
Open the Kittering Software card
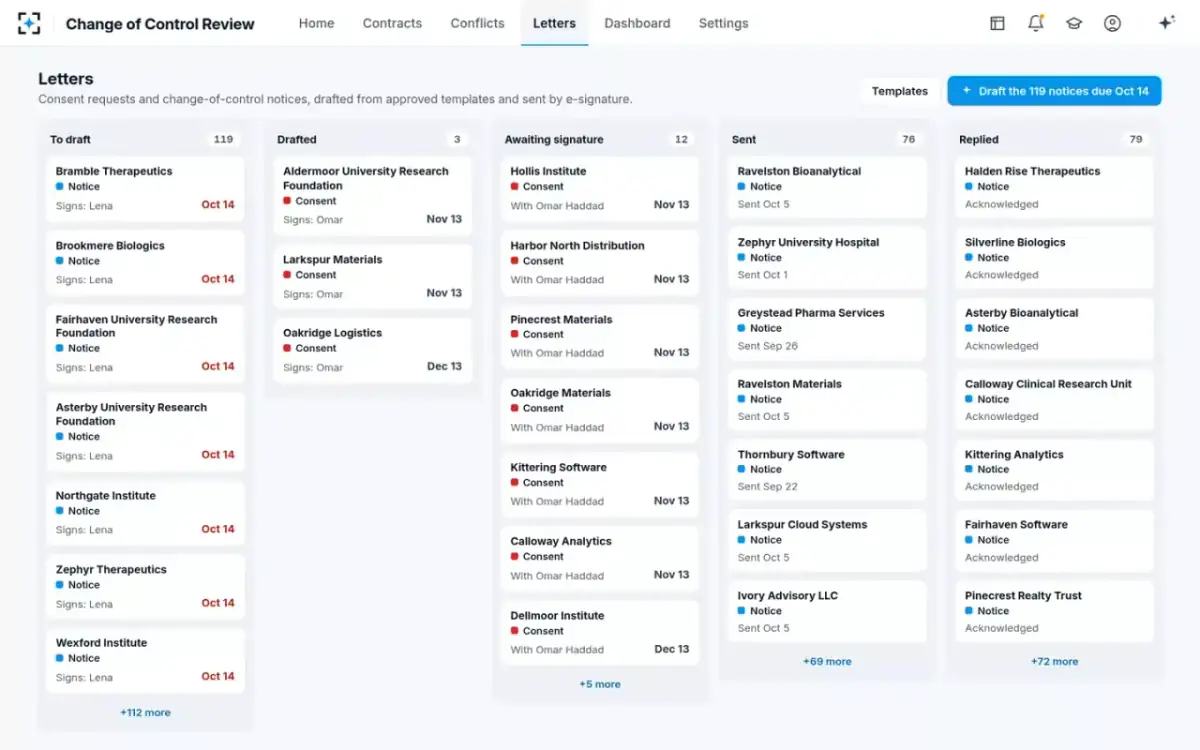pyautogui.click(x=600, y=485)
